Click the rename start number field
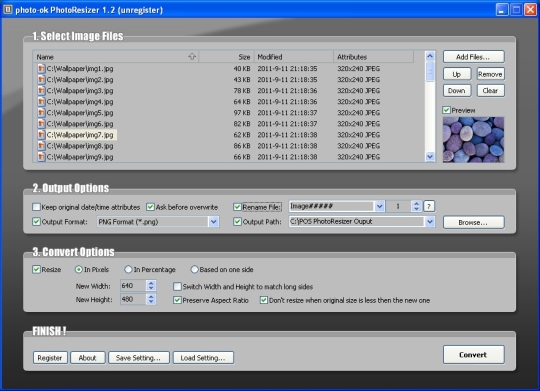 398,206
